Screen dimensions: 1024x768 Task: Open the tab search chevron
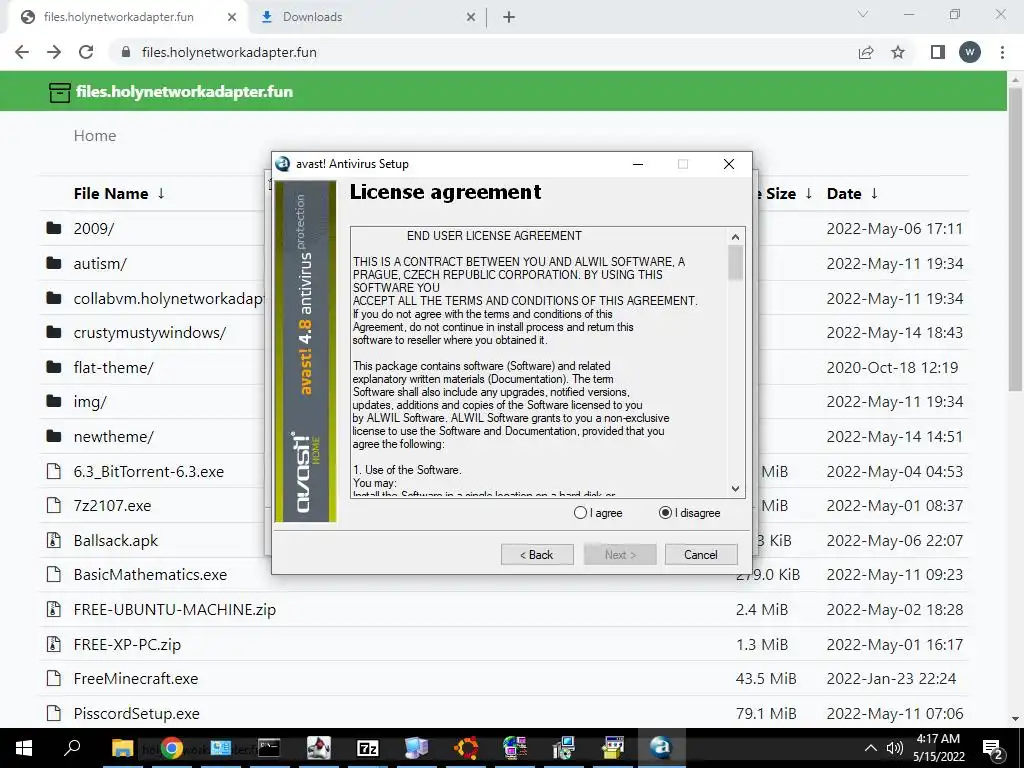[863, 14]
